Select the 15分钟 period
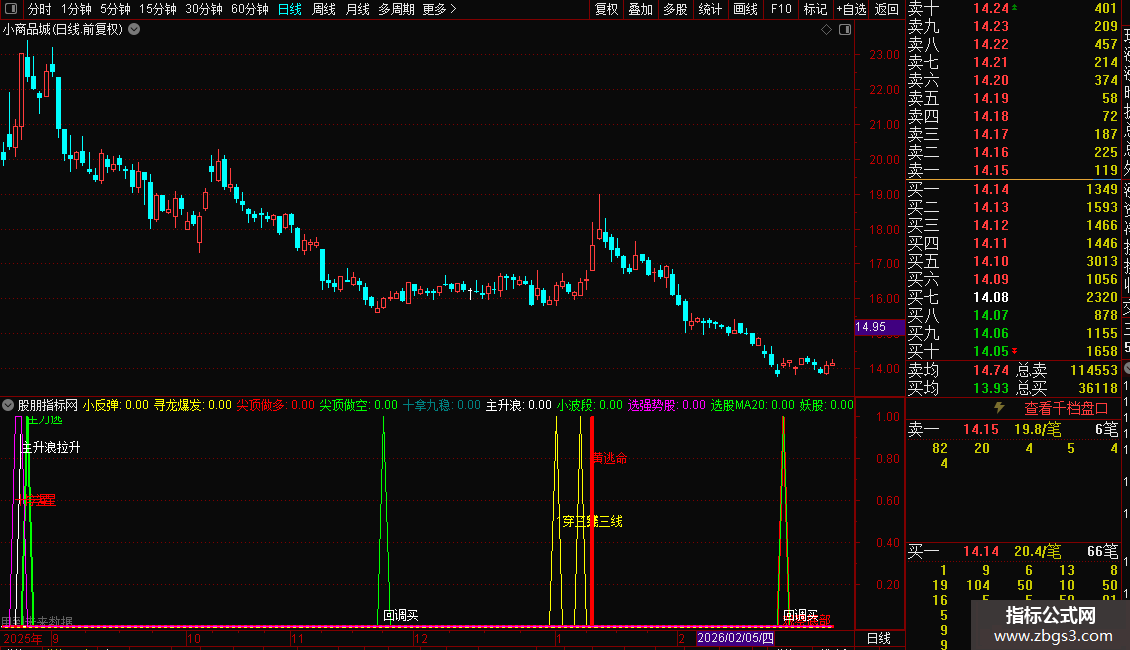Viewport: 1130px width, 650px height. tap(157, 9)
